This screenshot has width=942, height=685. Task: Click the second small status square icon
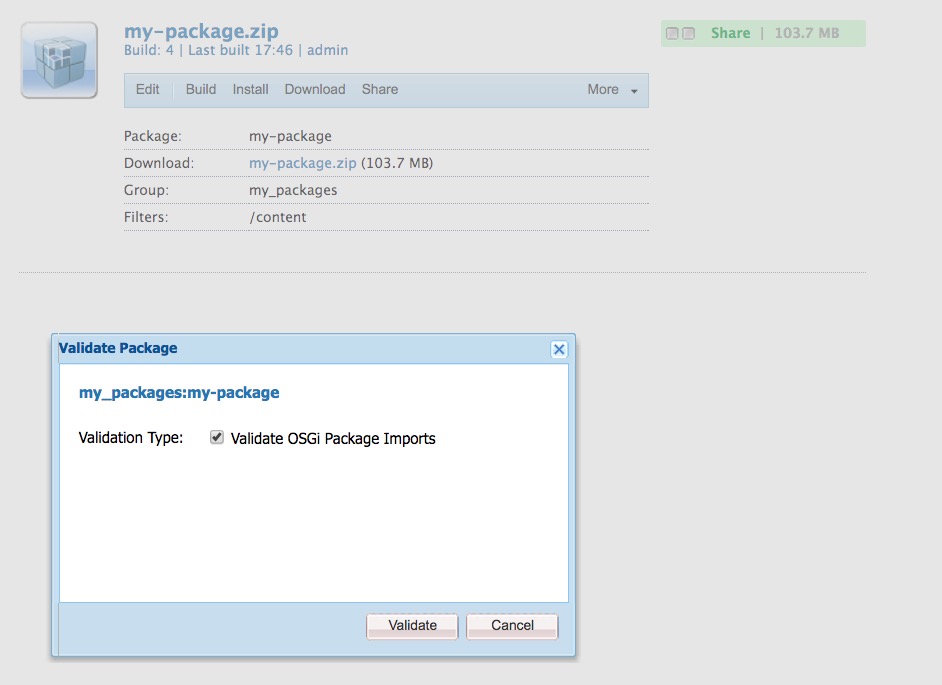coord(689,34)
